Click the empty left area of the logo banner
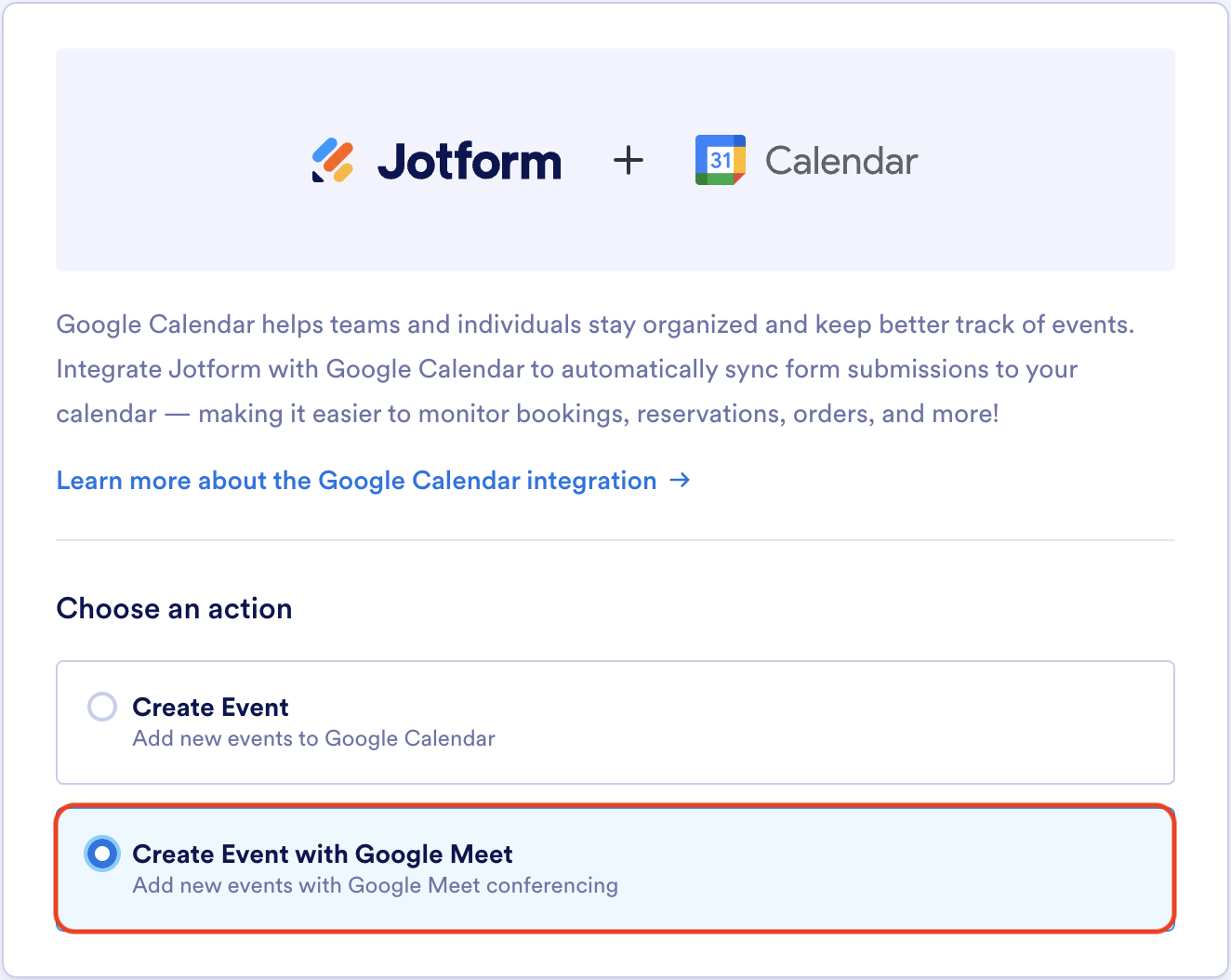Viewport: 1231px width, 980px height. (x=167, y=160)
